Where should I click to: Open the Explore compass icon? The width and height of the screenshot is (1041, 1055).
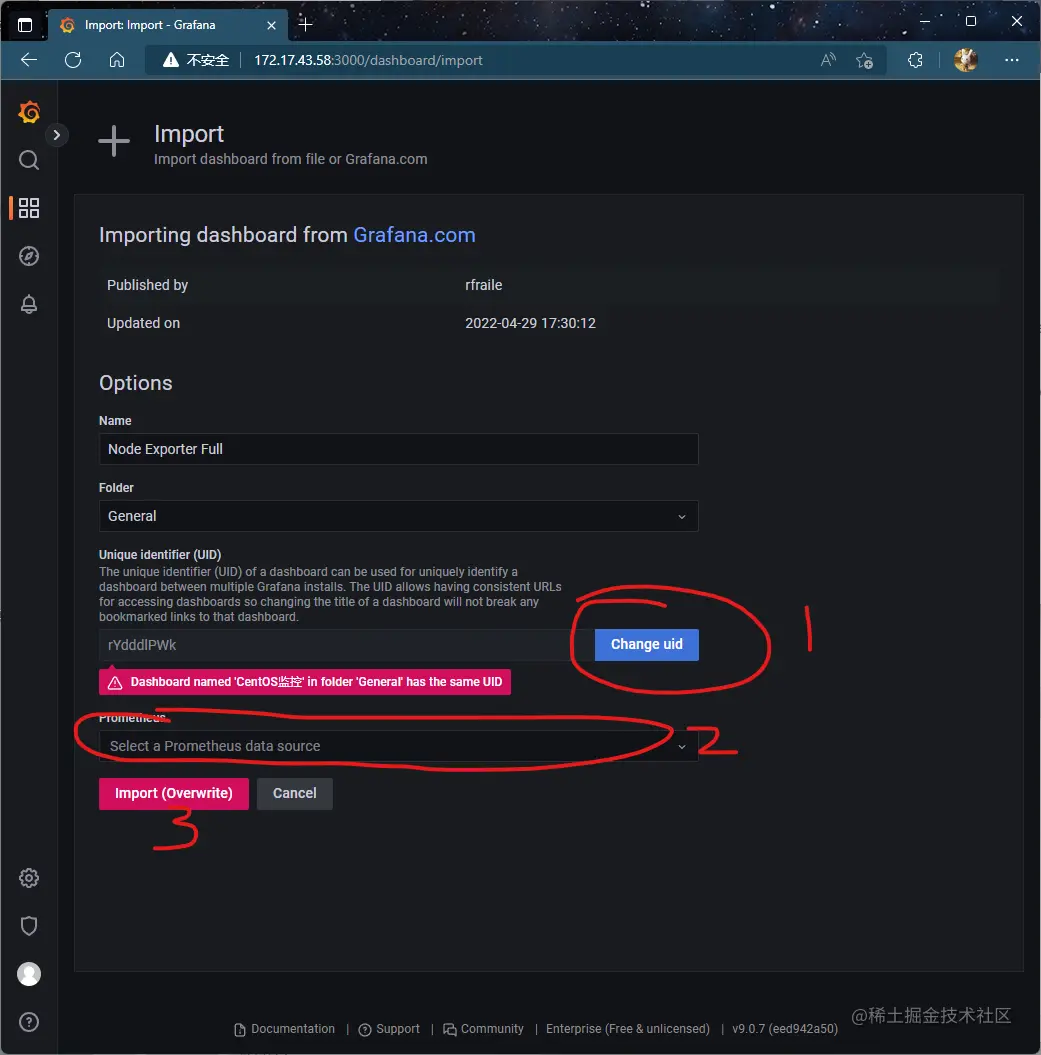coord(29,256)
